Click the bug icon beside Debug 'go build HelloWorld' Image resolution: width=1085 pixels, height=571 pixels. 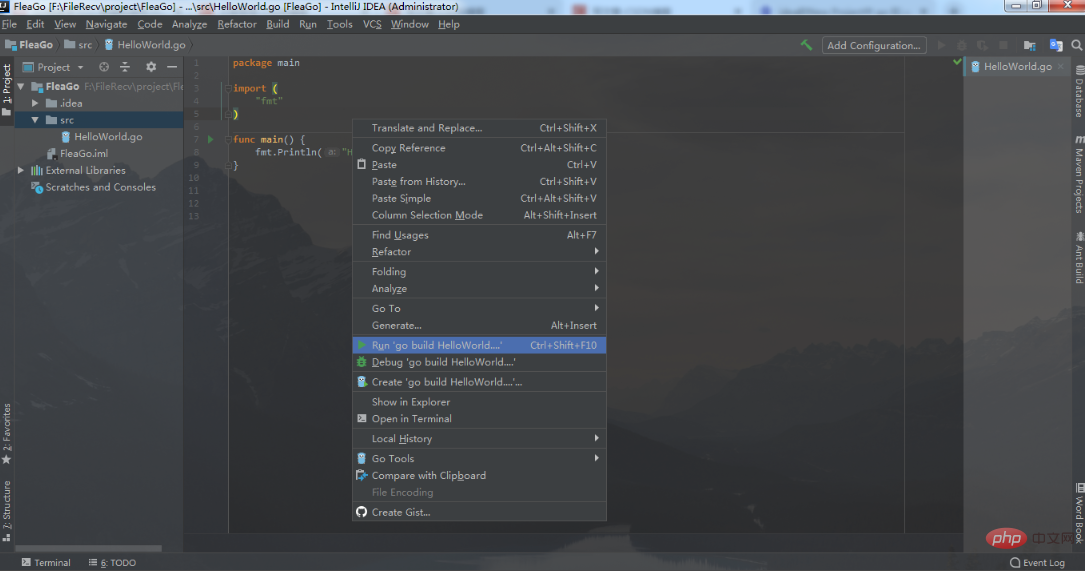(361, 362)
